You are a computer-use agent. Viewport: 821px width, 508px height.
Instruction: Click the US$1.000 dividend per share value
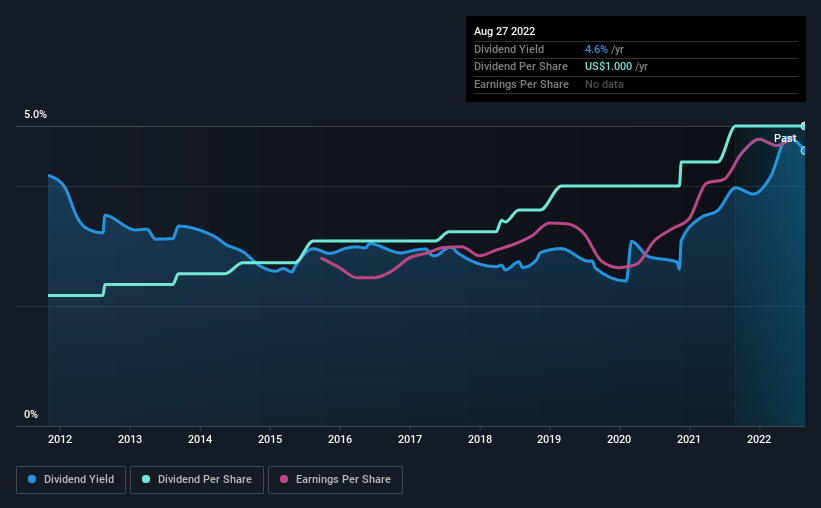(x=608, y=67)
